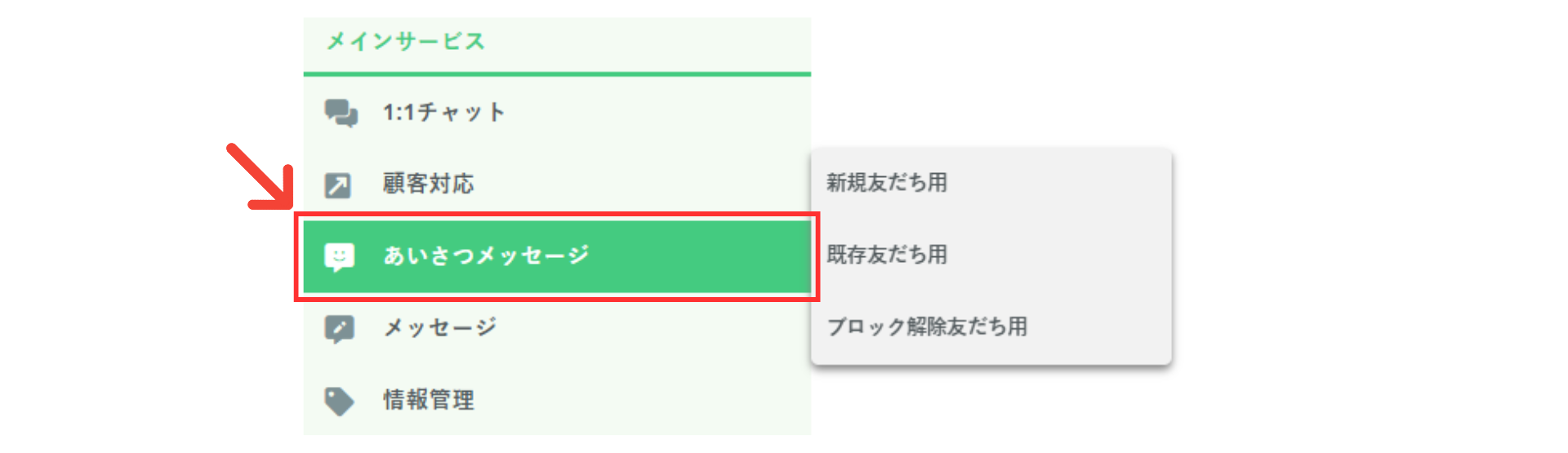Click the pencil bubble icon beside メッセージ
The width and height of the screenshot is (1568, 453).
pyautogui.click(x=339, y=329)
